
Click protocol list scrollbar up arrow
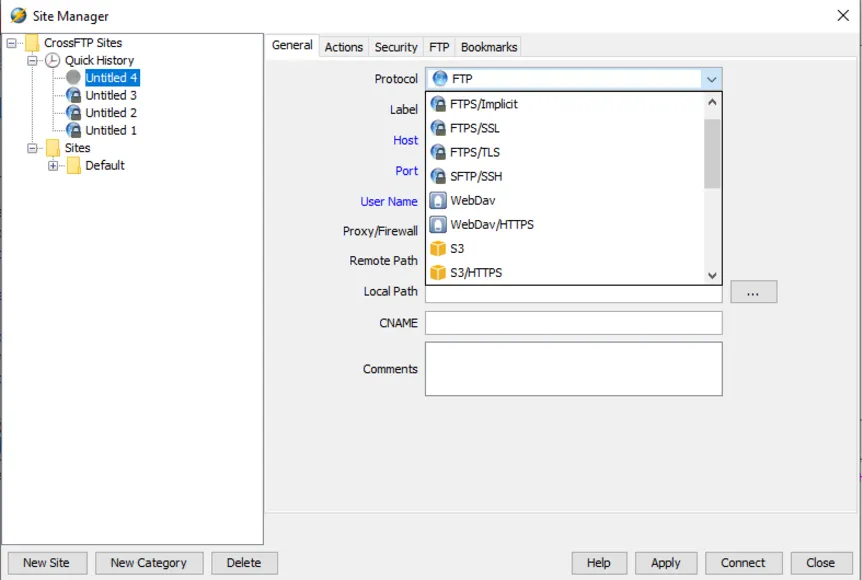coord(712,102)
